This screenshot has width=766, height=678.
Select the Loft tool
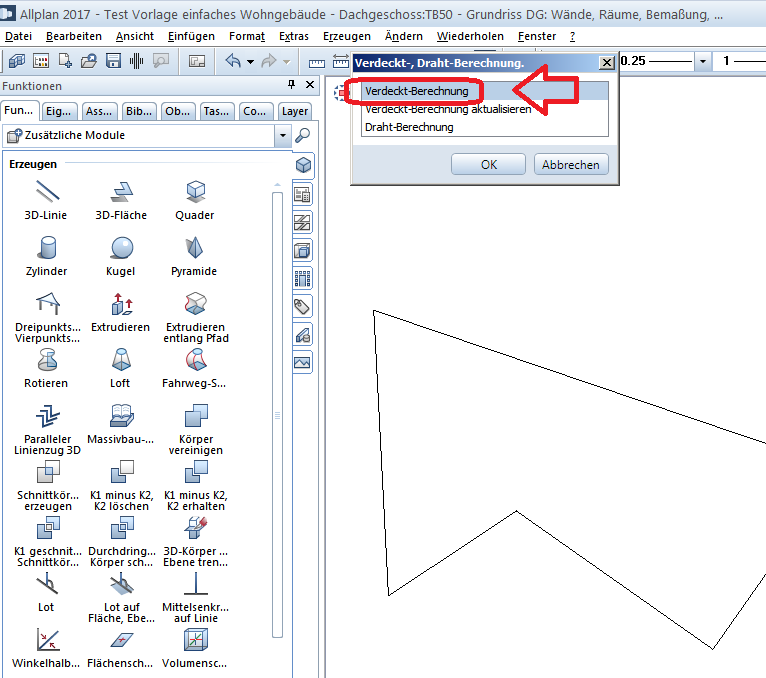pos(121,360)
